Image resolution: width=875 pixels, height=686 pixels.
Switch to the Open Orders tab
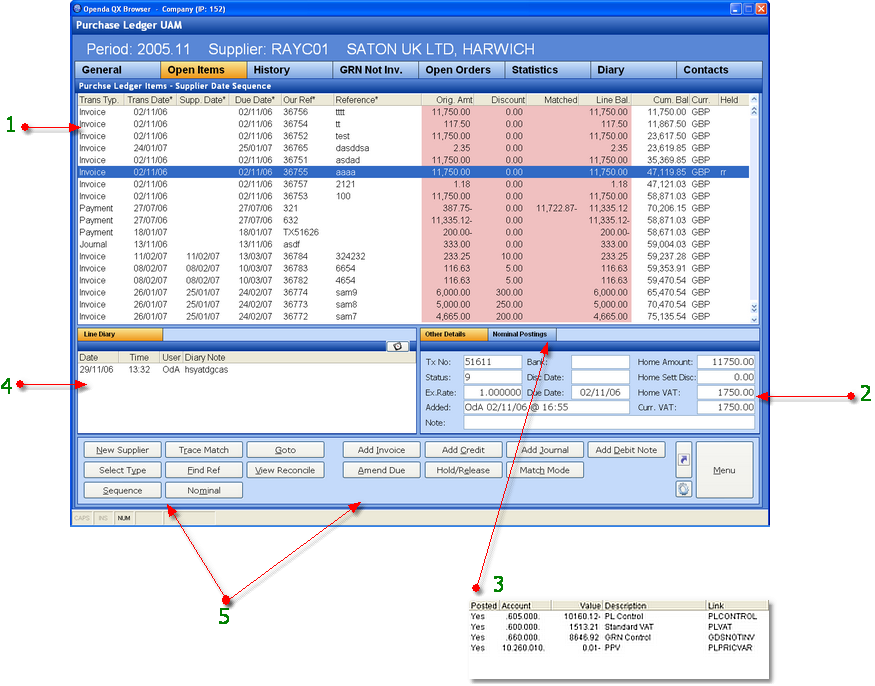click(461, 70)
